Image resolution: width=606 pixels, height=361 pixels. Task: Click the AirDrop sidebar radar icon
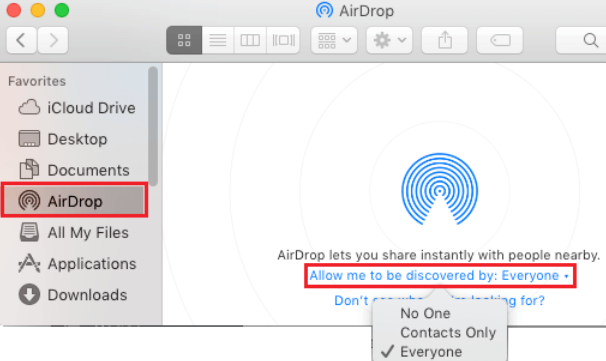(29, 201)
